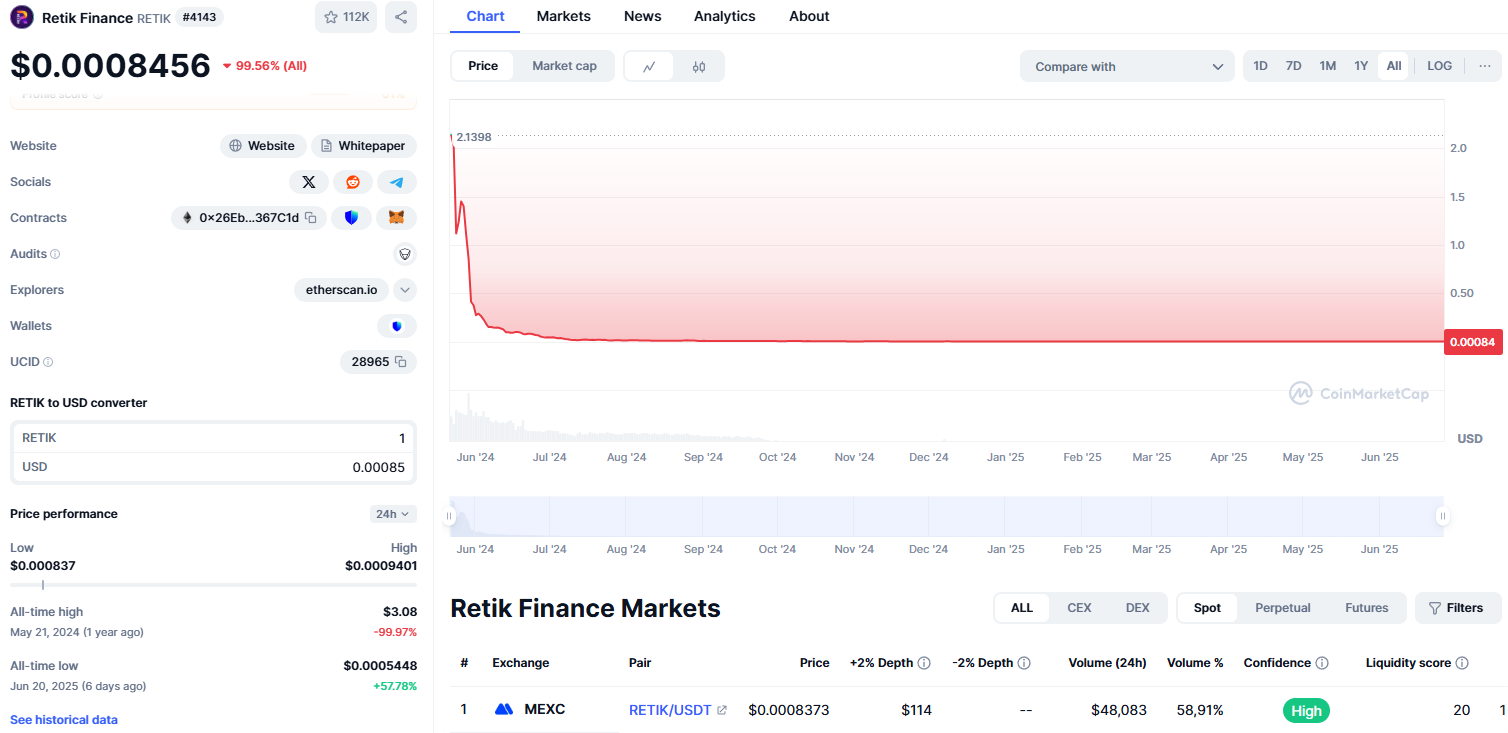Open the Reddit social link
This screenshot has height=733, width=1508.
pyautogui.click(x=353, y=182)
